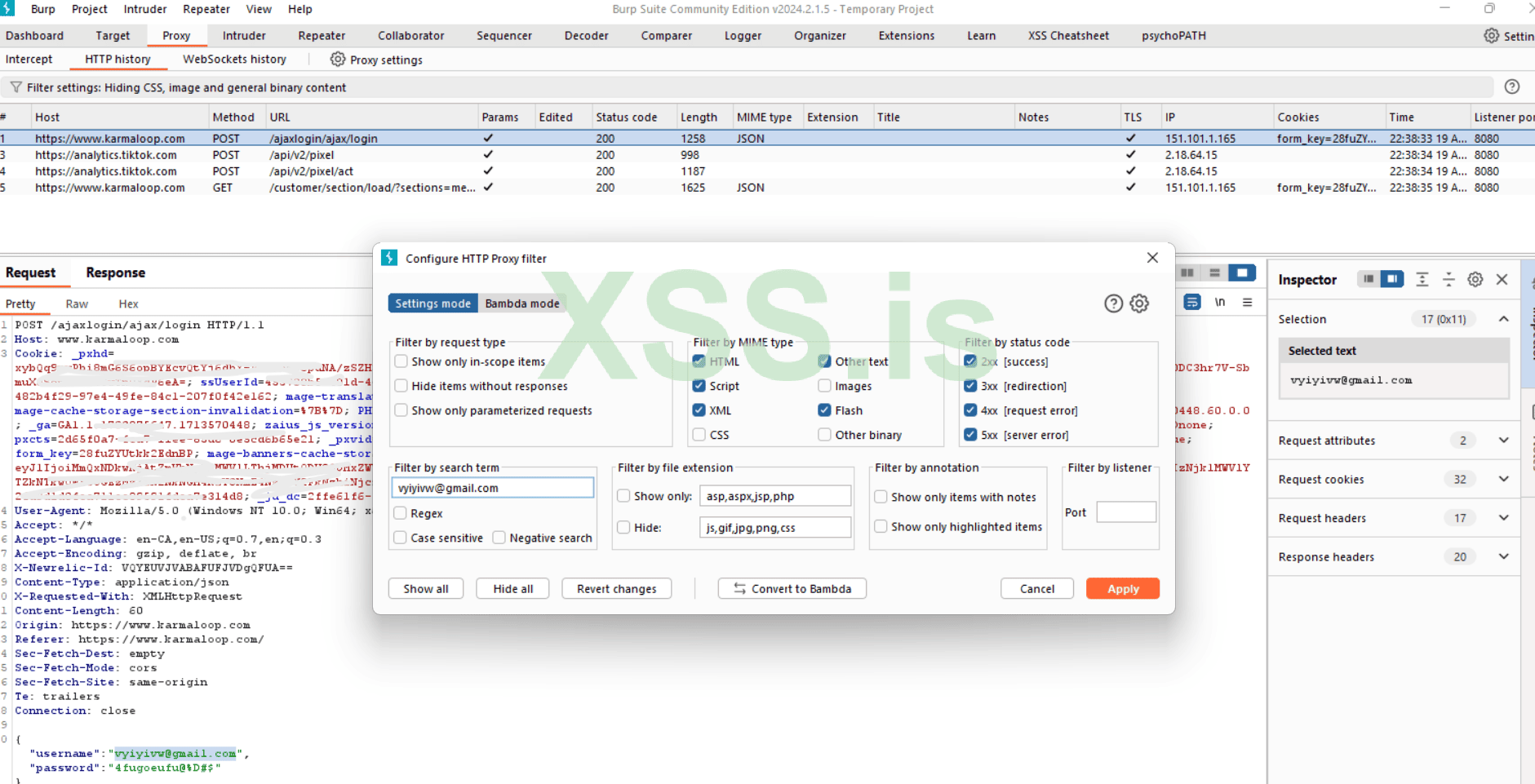1535x784 pixels.
Task: Click the Apply button
Action: pyautogui.click(x=1123, y=588)
